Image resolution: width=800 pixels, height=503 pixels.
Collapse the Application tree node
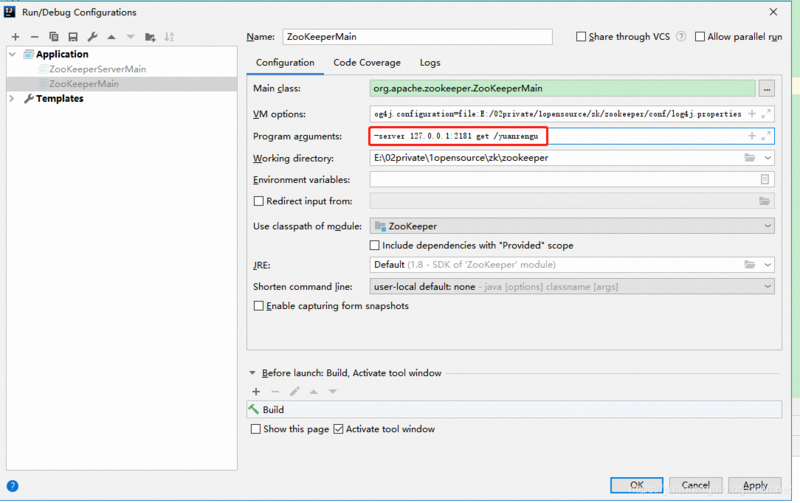click(x=12, y=54)
